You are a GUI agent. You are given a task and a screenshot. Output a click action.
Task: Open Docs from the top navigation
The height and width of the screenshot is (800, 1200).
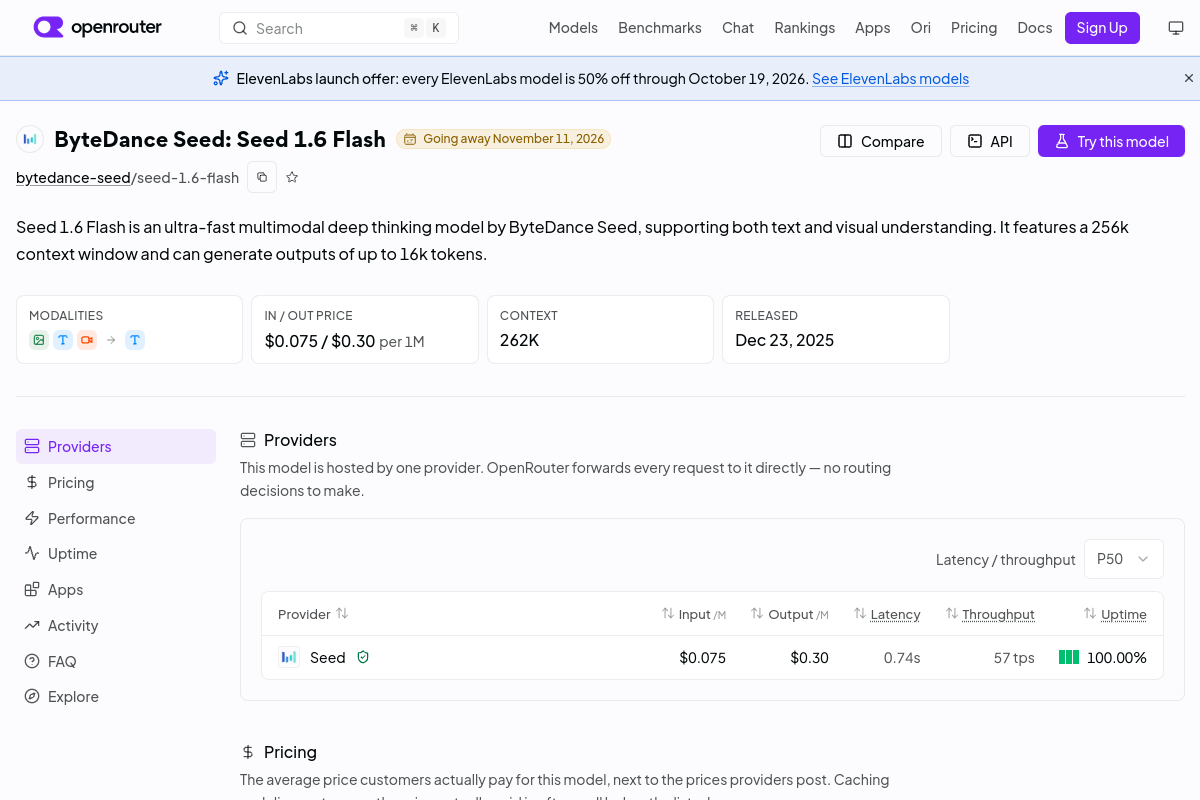1035,28
